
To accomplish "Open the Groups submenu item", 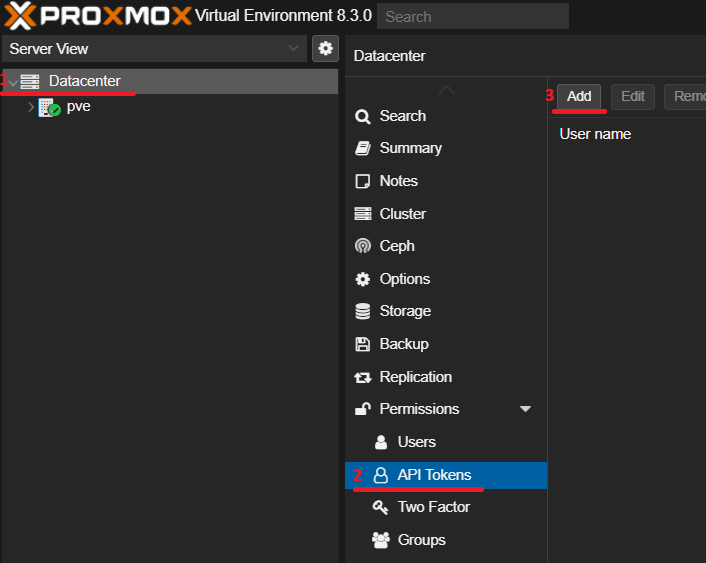I will point(446,540).
